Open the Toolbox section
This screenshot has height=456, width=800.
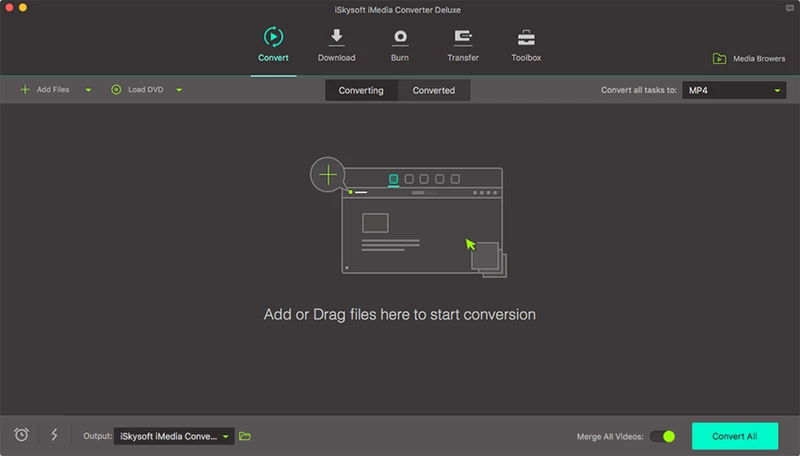(526, 45)
